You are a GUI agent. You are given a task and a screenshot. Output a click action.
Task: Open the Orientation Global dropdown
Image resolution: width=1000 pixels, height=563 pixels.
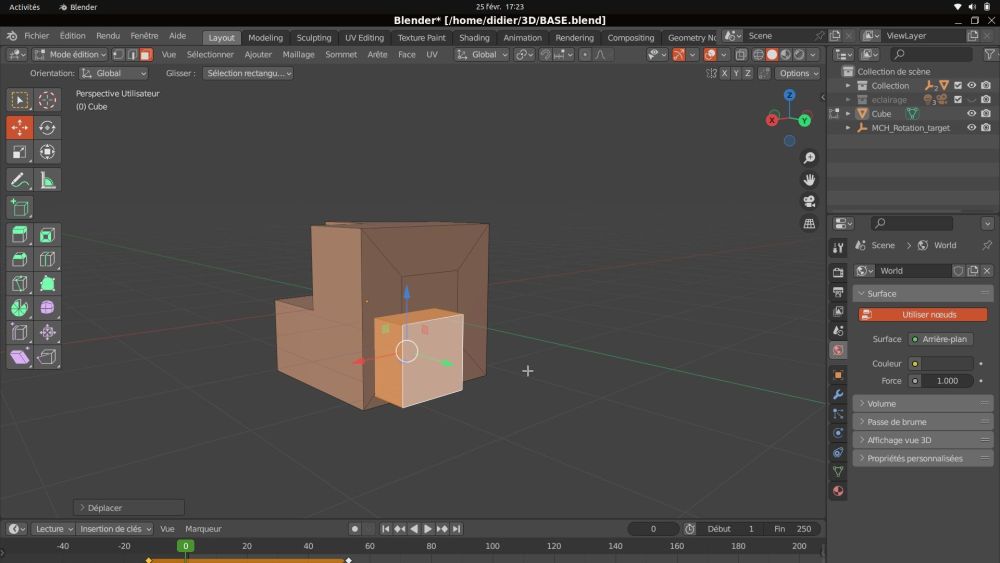click(x=114, y=73)
